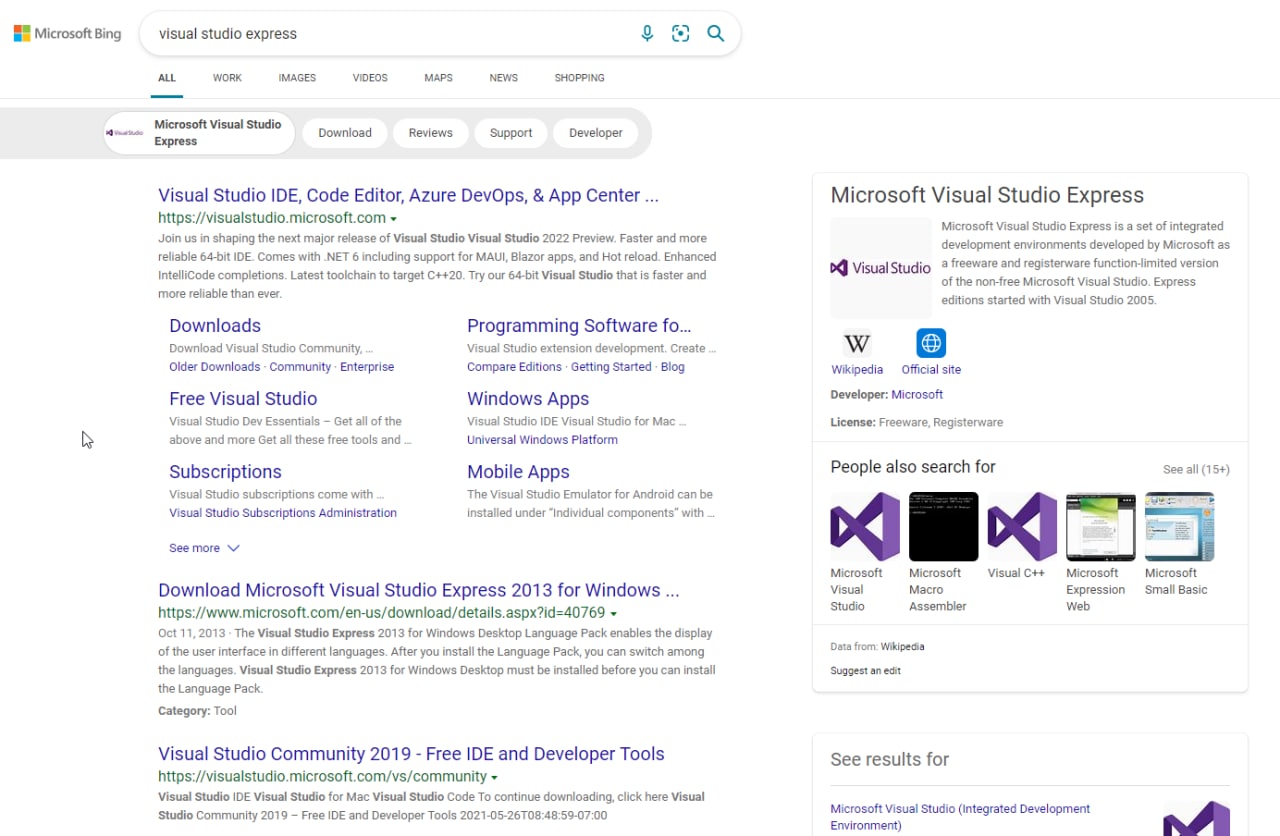This screenshot has width=1280, height=836.
Task: Open Free Visual Studio sitelink
Action: (x=243, y=399)
